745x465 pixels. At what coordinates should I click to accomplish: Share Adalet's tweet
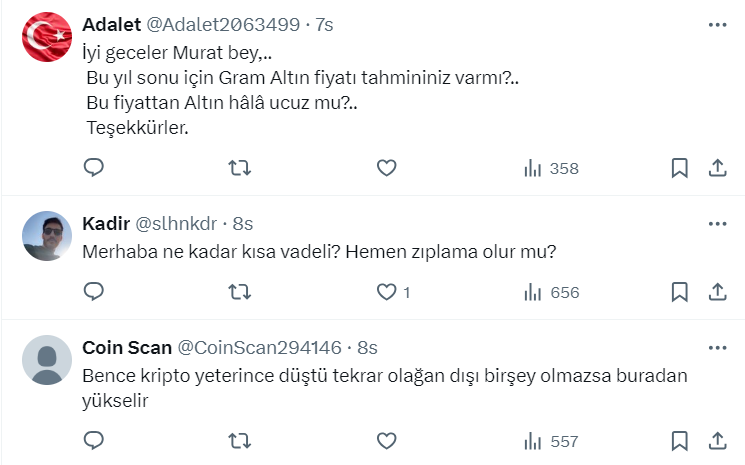coord(717,168)
